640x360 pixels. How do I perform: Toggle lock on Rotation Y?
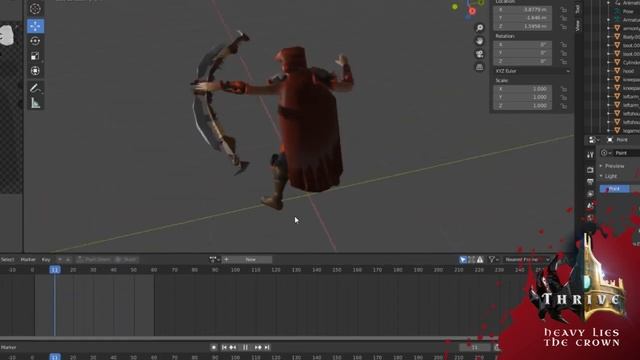pyautogui.click(x=564, y=53)
